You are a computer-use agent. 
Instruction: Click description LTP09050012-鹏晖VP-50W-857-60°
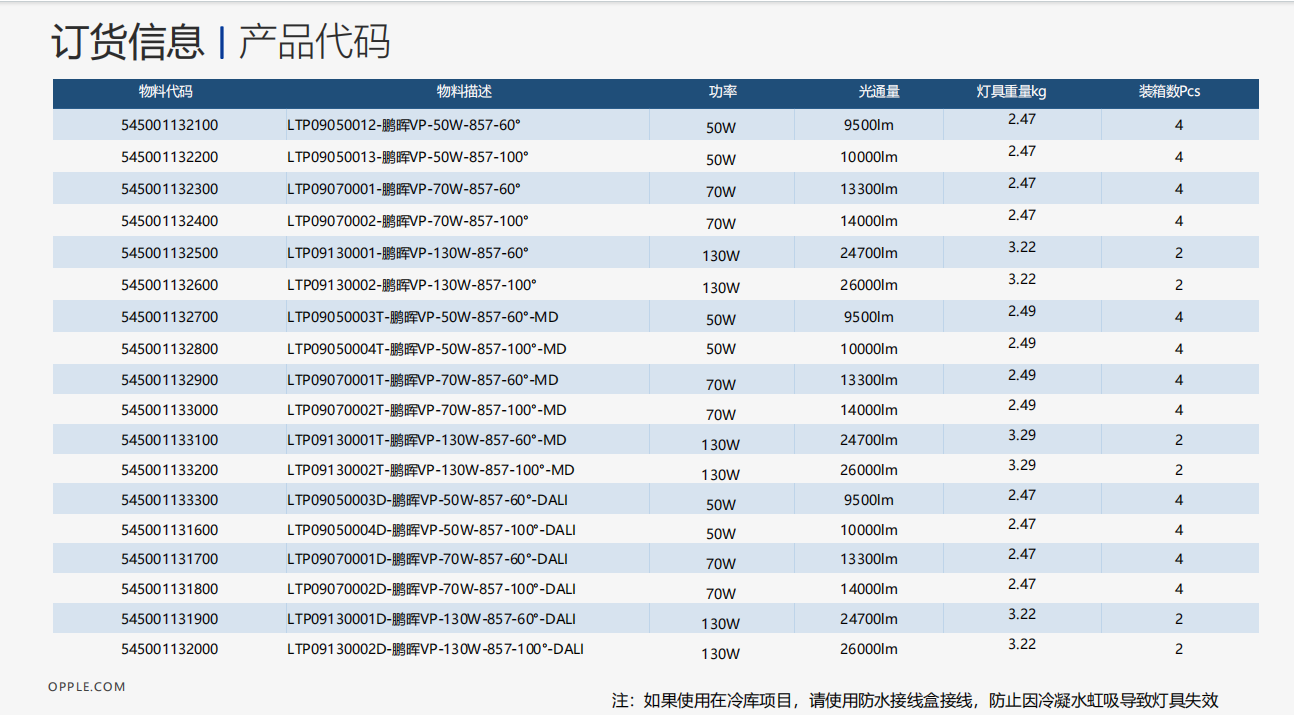[x=404, y=126]
